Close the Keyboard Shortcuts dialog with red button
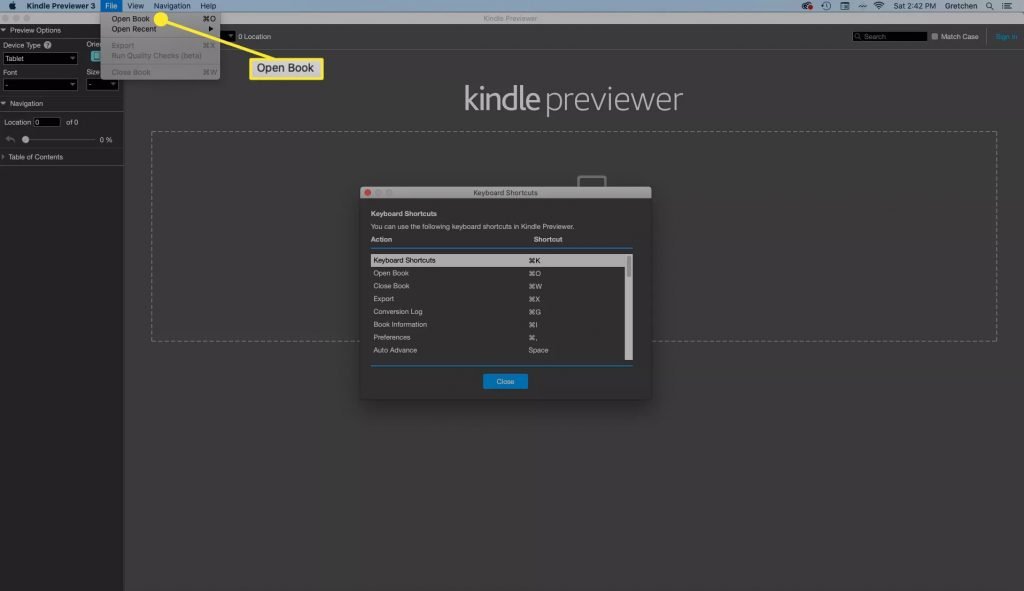This screenshot has width=1024, height=591. 368,193
